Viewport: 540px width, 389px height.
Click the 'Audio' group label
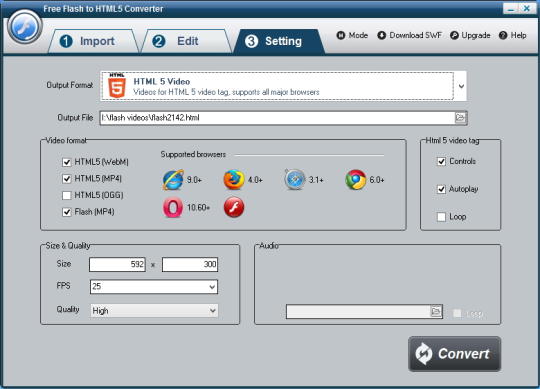(269, 245)
